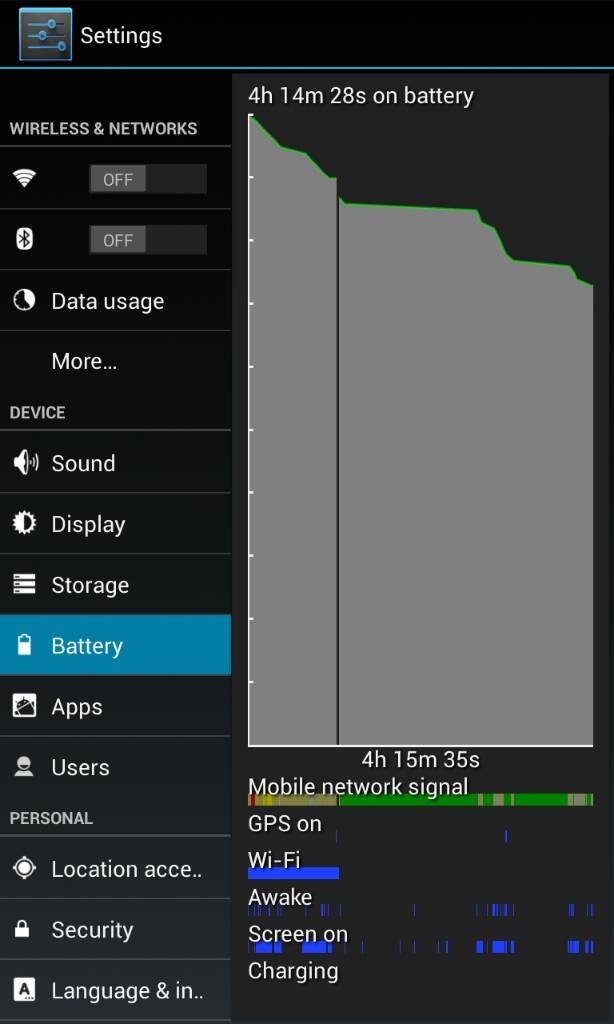Viewport: 614px width, 1024px height.
Task: Open the Users settings entry
Action: (x=115, y=767)
